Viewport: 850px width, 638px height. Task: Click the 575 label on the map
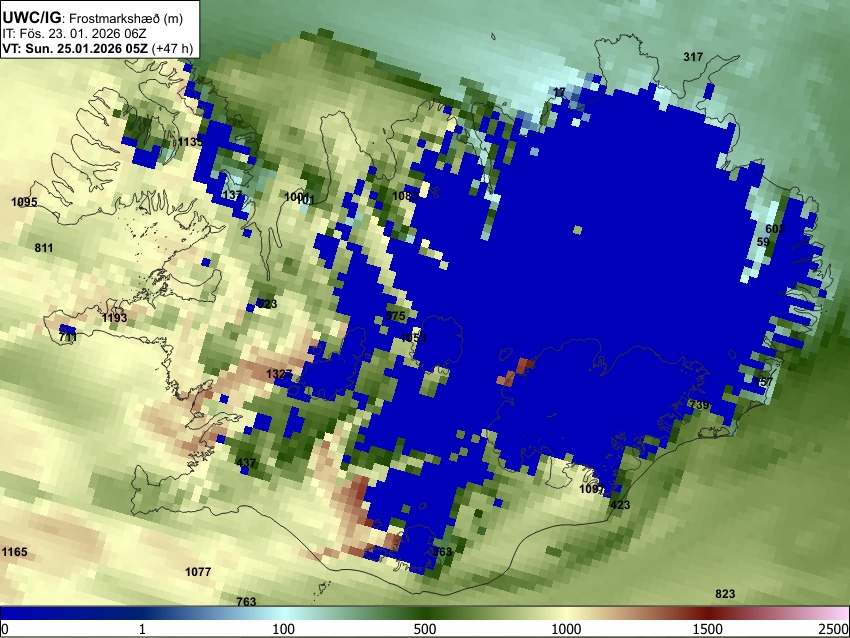point(395,316)
